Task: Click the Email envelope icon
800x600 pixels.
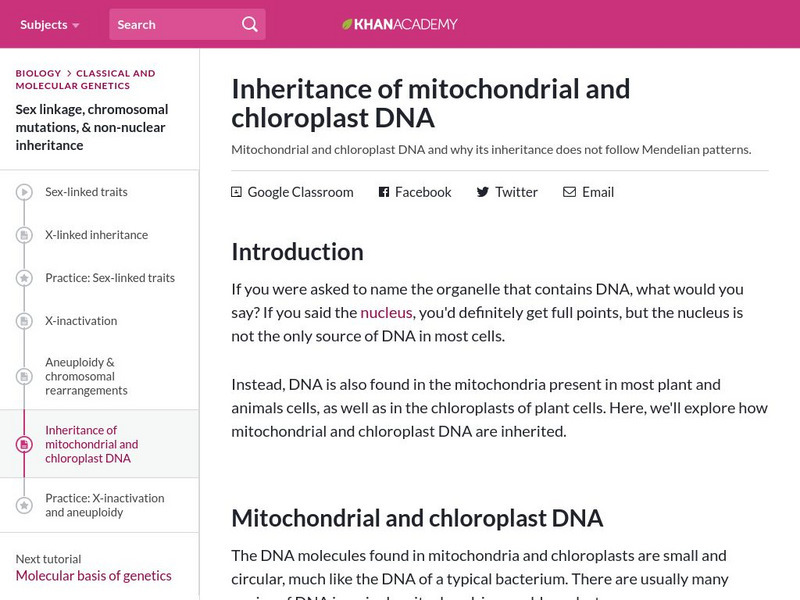Action: tap(569, 192)
